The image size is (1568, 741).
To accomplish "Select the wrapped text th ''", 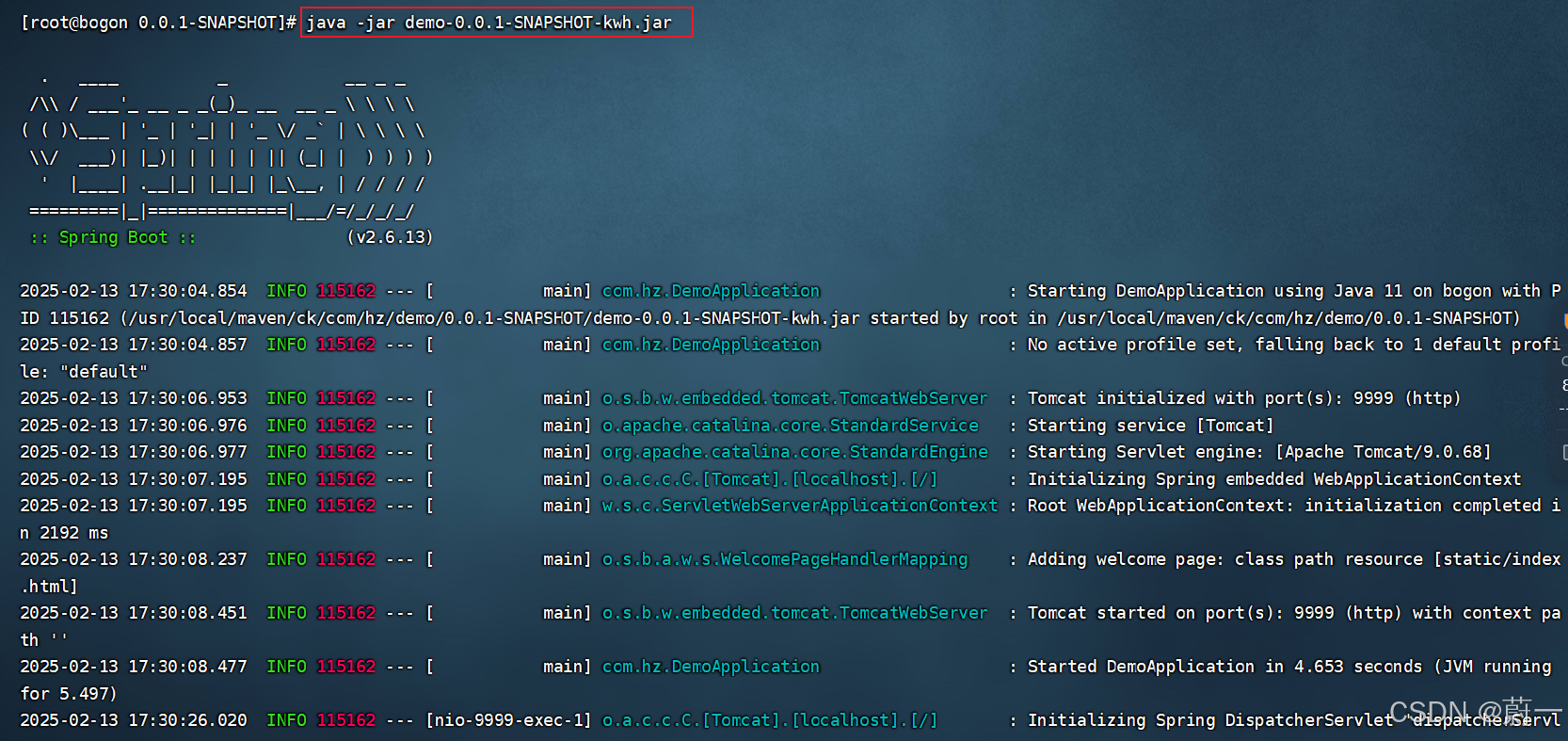I will pos(44,640).
